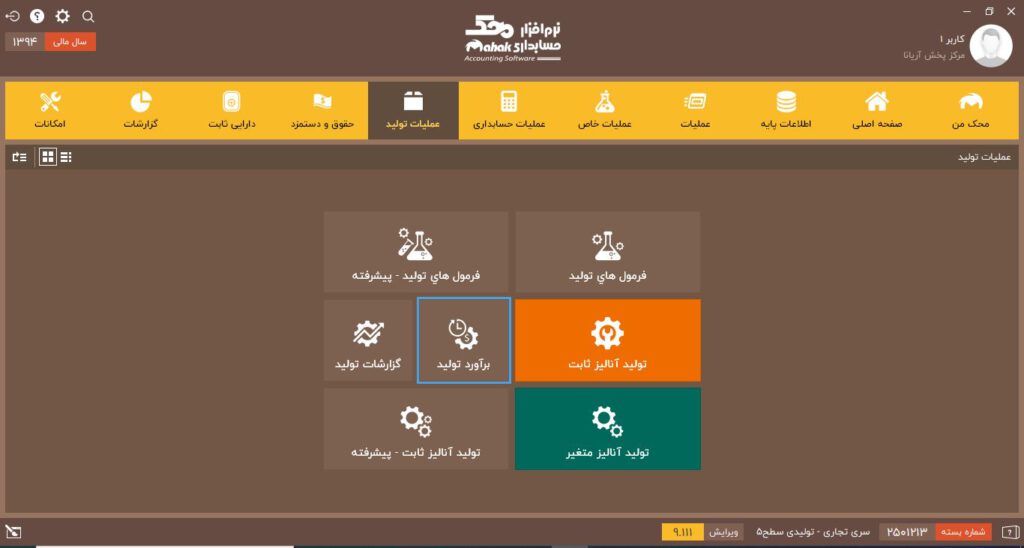Viewport: 1024px width, 548px height.
Task: Select the عملیات تولید tab
Action: (413, 110)
